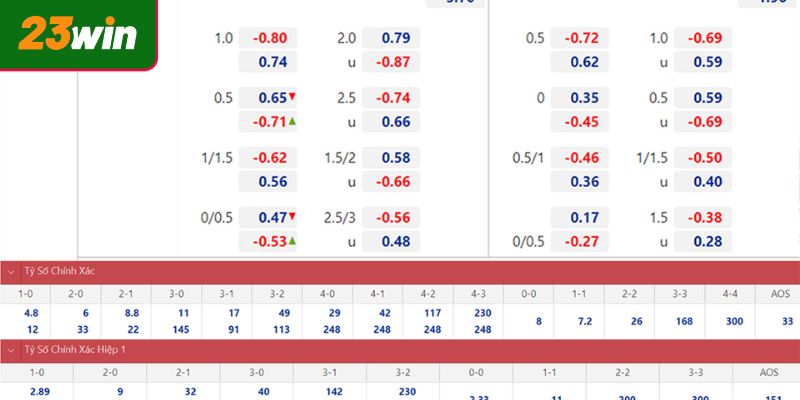
Task: Collapse the Tỷ Số Chính Xác Hiệp 1 section
Action: 11,350
